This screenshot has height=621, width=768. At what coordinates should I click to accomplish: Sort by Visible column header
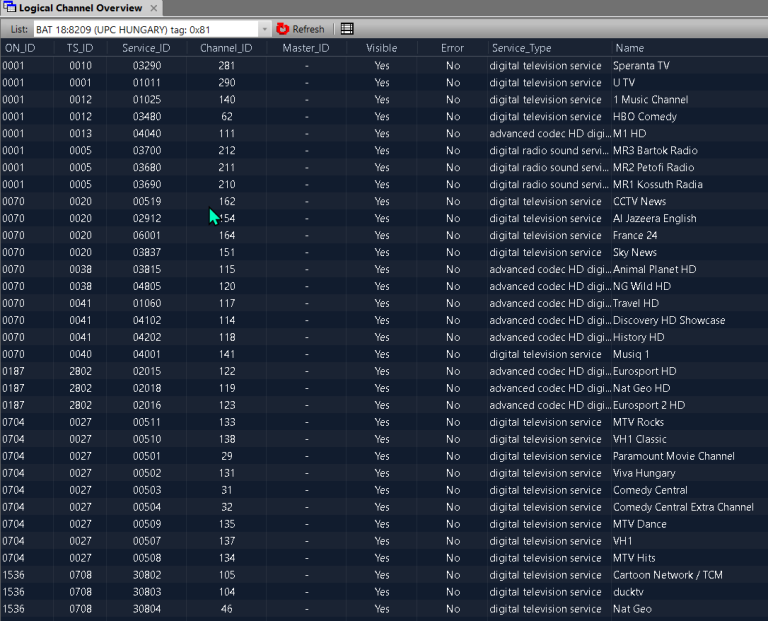pyautogui.click(x=382, y=48)
